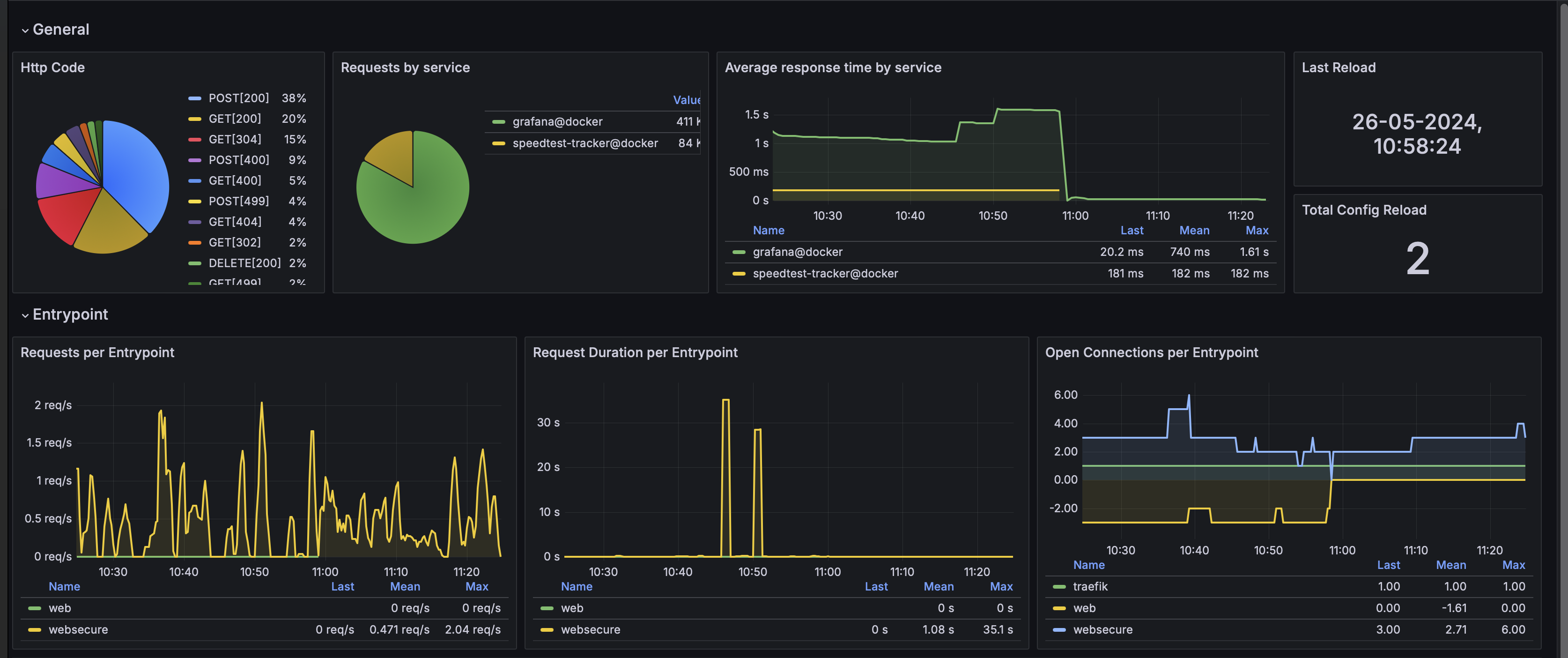The height and width of the screenshot is (658, 1568).
Task: Collapse the General row chevron
Action: coord(25,30)
